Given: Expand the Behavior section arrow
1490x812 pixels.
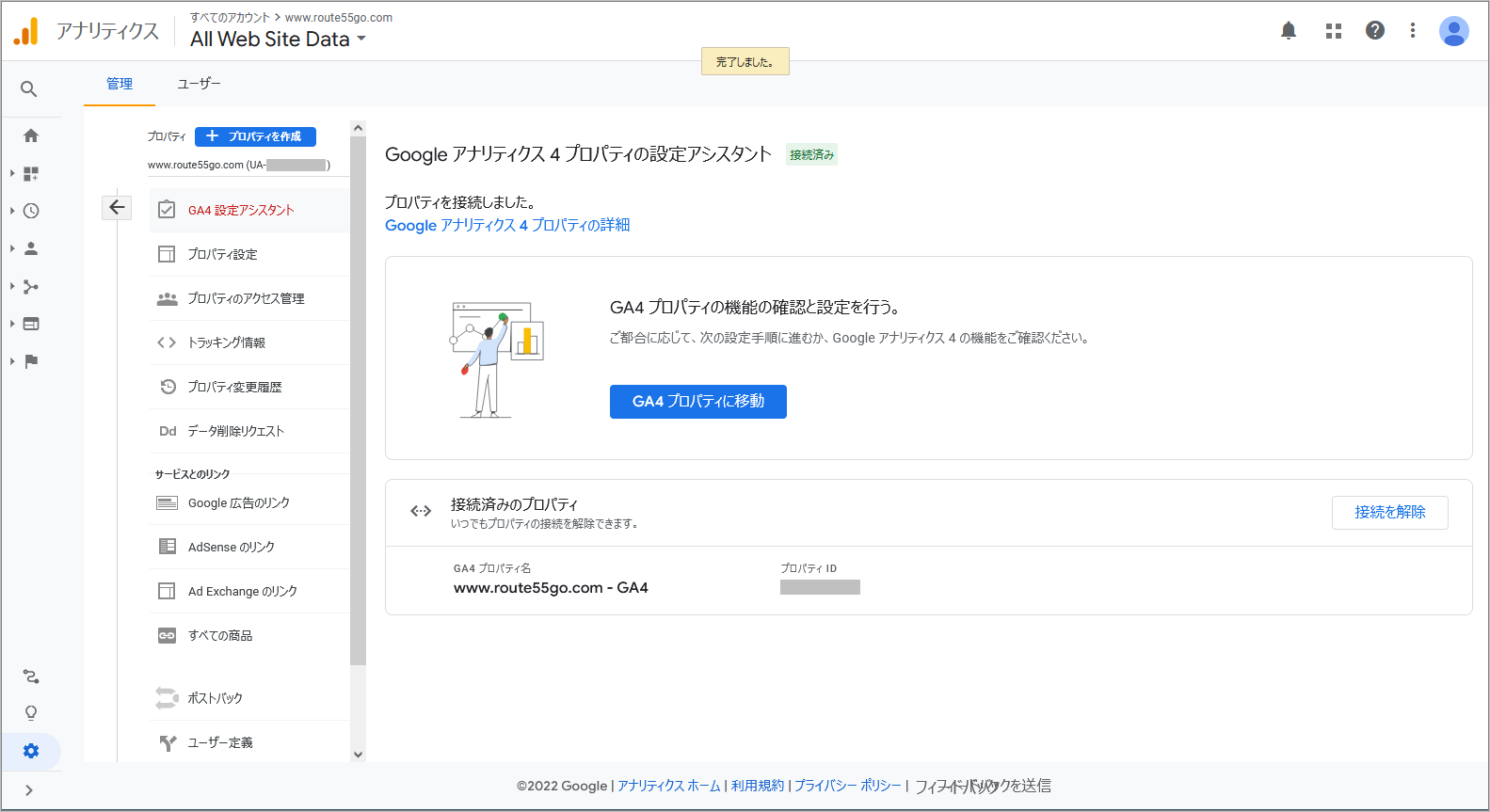Looking at the screenshot, I should pos(12,324).
